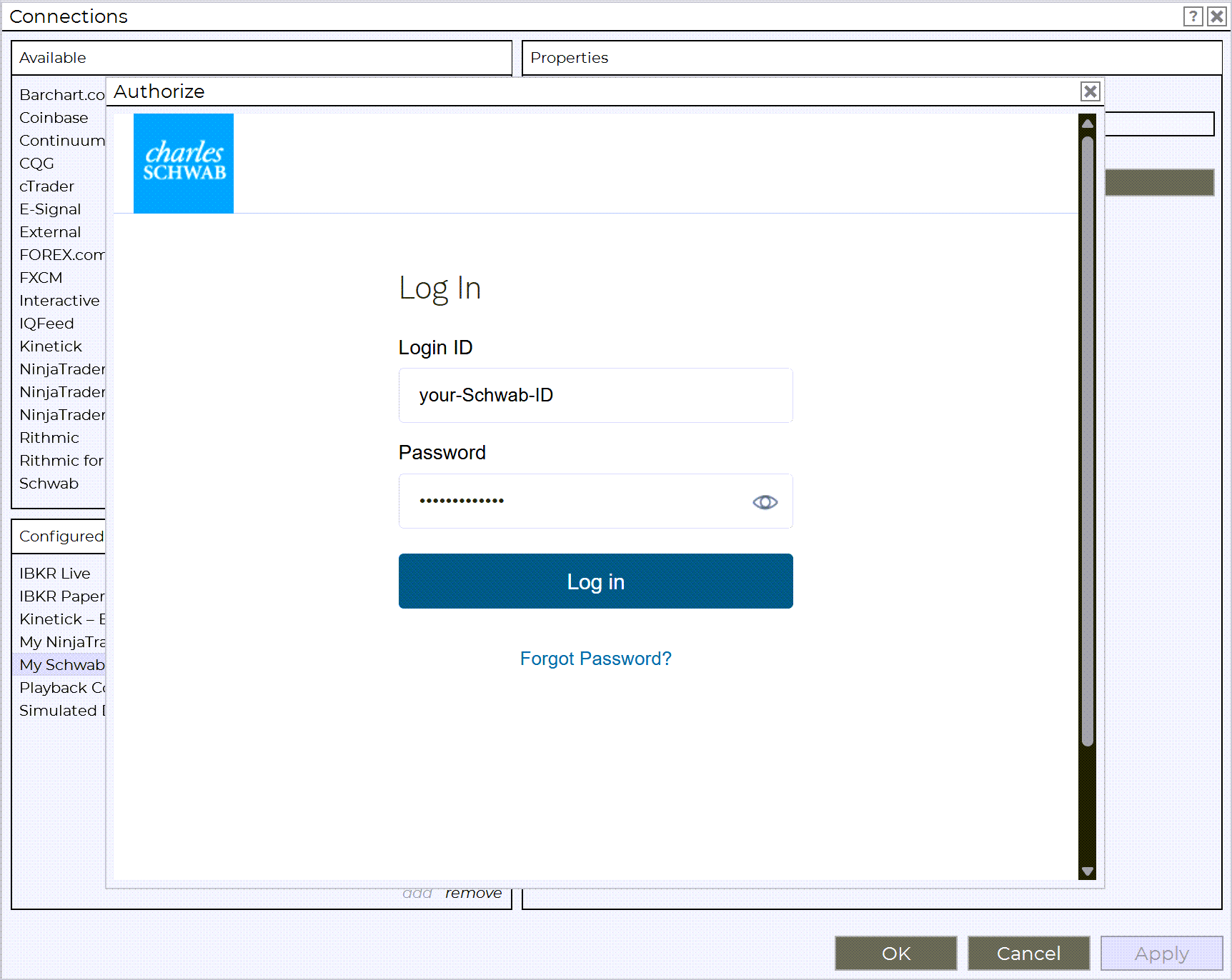This screenshot has height=980, width=1232.
Task: Click the remove link below the list
Action: point(473,894)
